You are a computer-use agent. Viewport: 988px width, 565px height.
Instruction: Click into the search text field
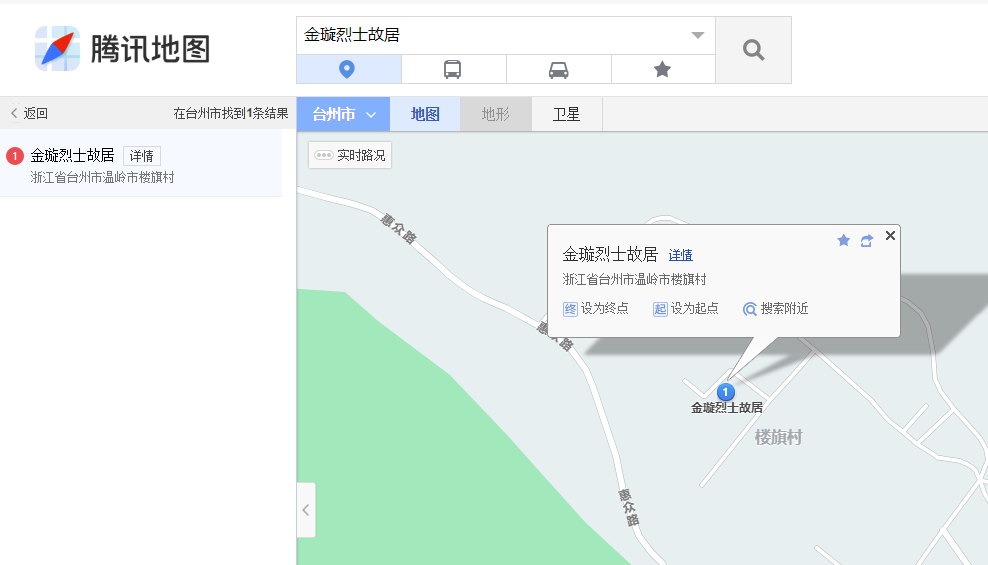490,35
